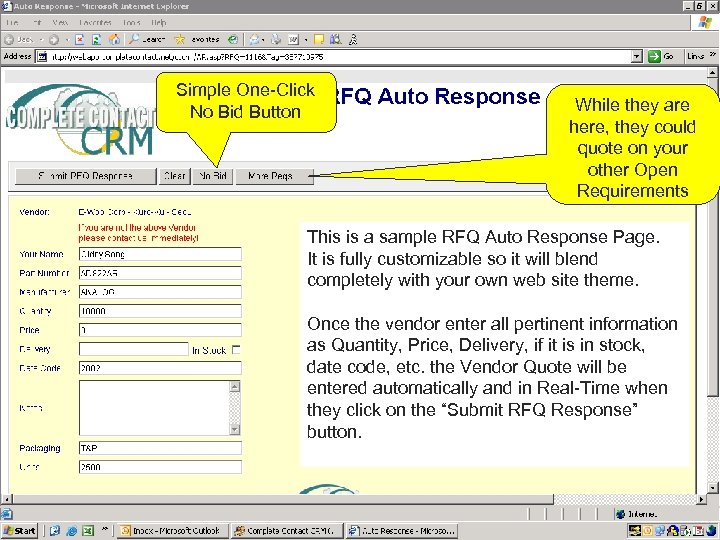Click the Submit RFQ Response button
The width and height of the screenshot is (720, 540).
(85, 176)
